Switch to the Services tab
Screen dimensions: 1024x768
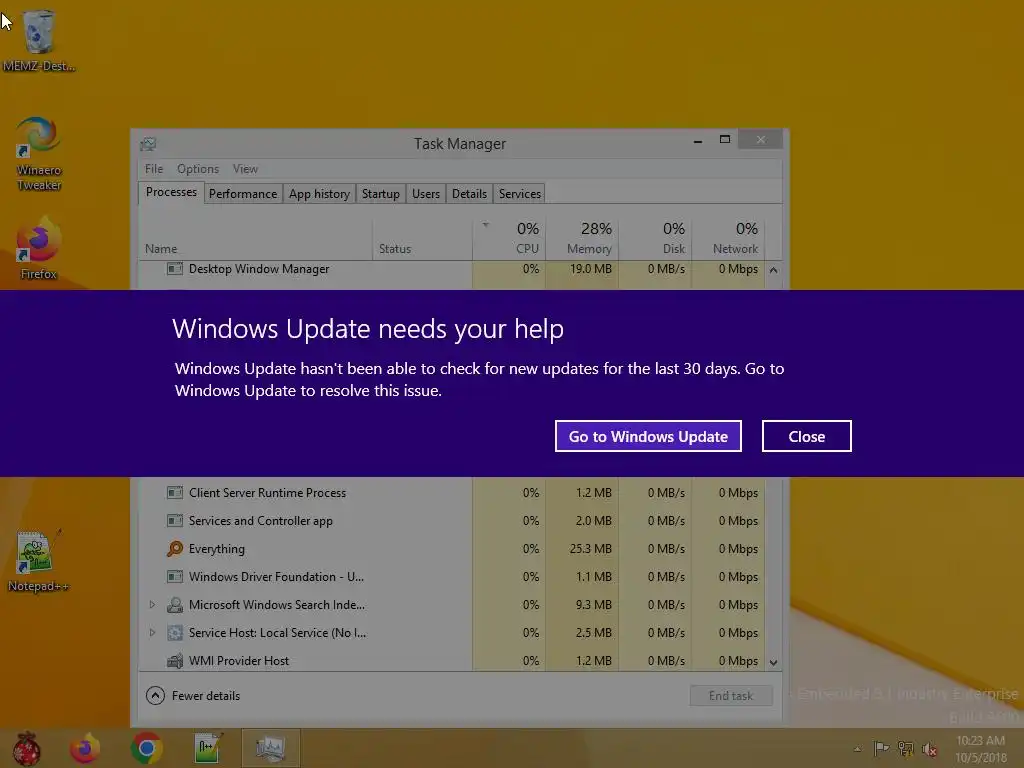[x=520, y=194]
